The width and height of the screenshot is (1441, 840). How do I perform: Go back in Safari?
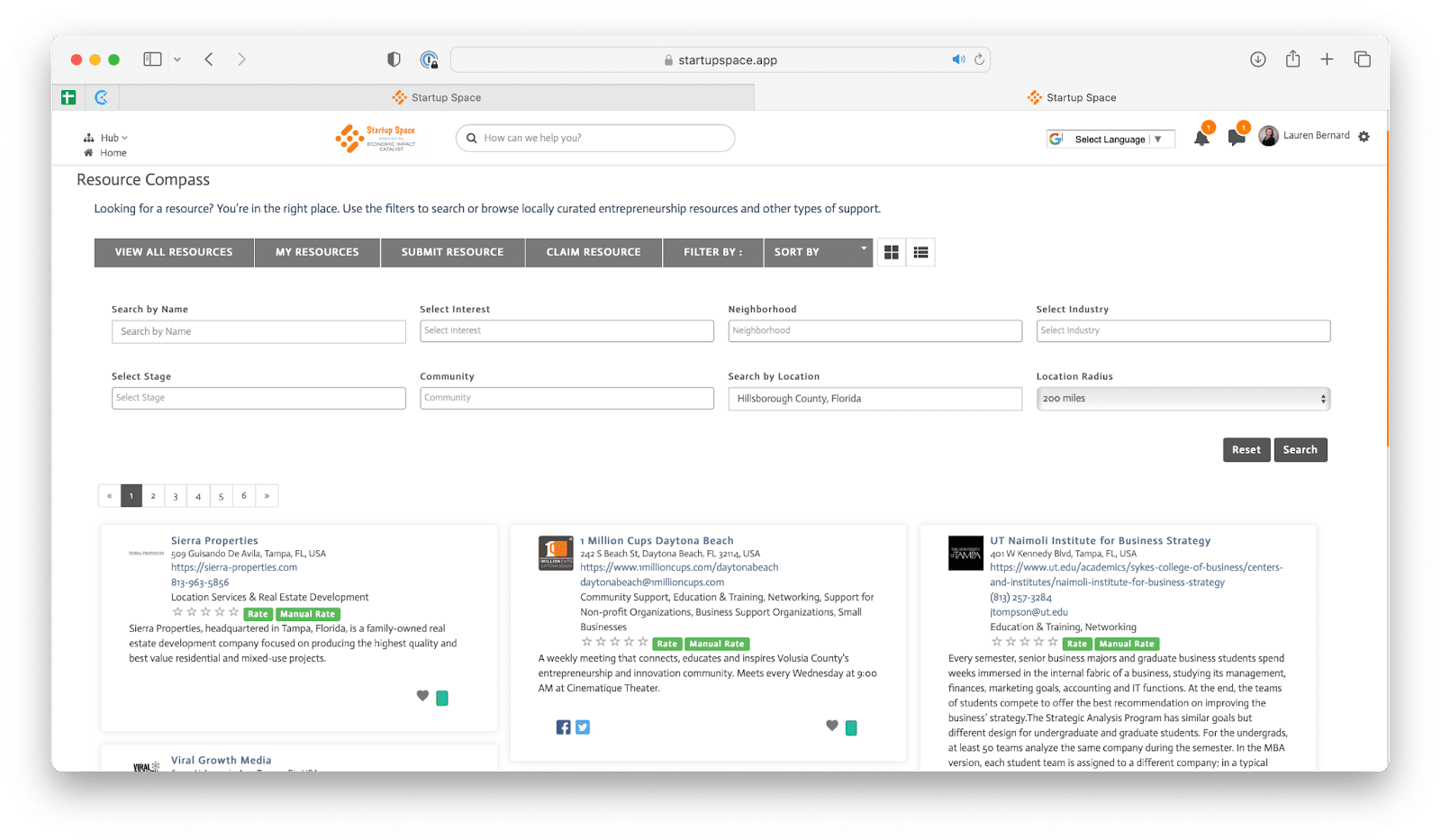pos(209,59)
